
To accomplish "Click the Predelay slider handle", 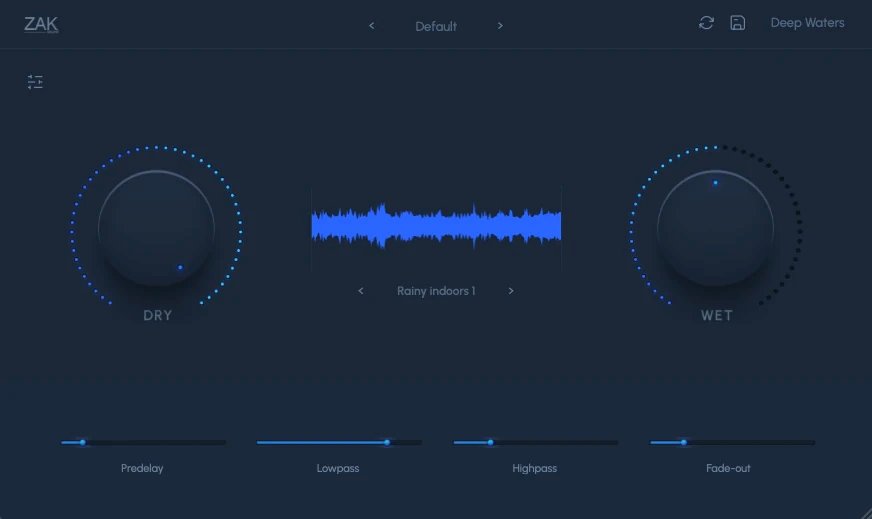I will click(83, 443).
